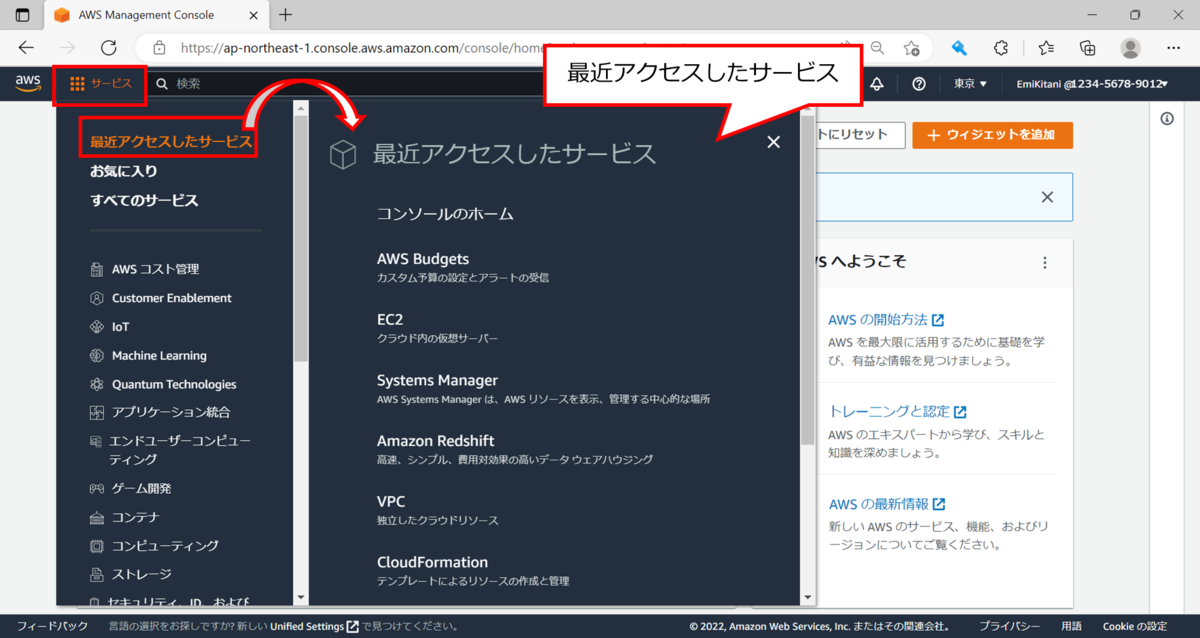Select お気に入り in left menu
The image size is (1200, 638).
click(x=124, y=171)
